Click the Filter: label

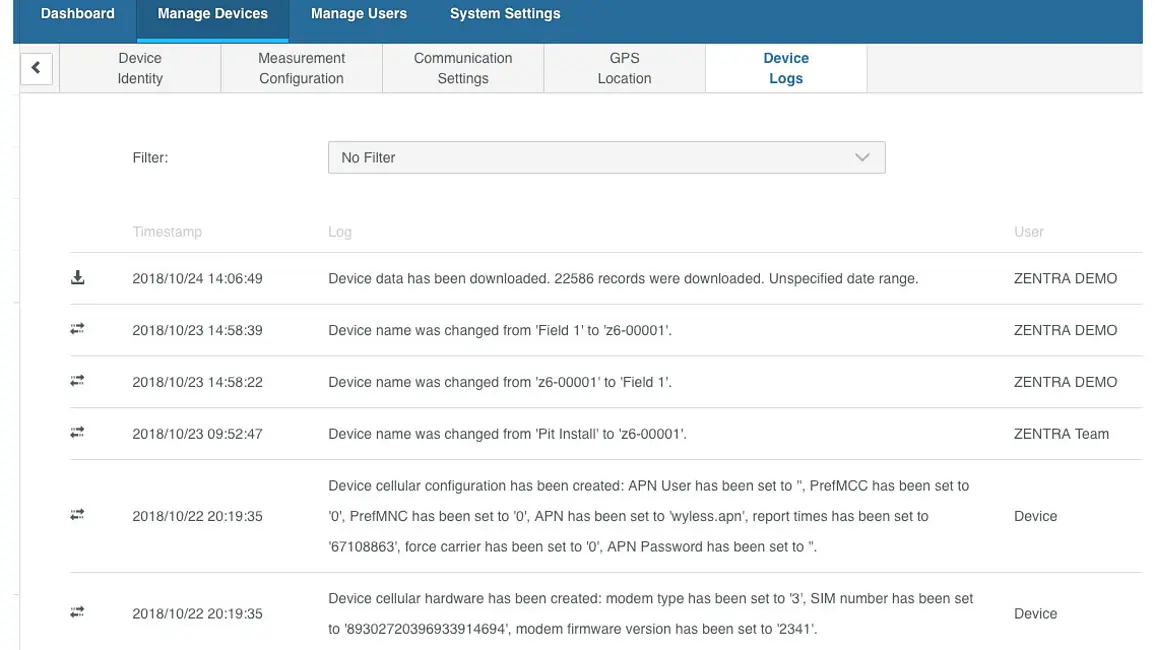(x=150, y=158)
